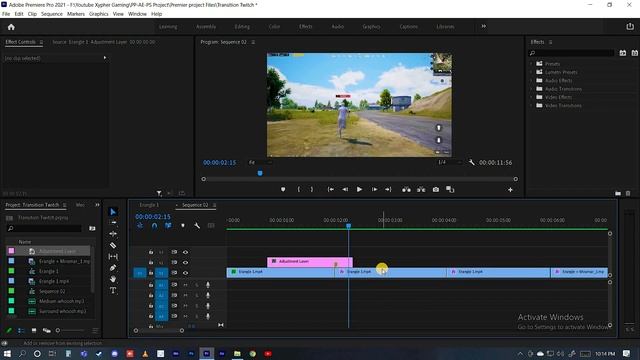Switch to Editing workspace
Screen dimensions: 640x360
[x=242, y=27]
